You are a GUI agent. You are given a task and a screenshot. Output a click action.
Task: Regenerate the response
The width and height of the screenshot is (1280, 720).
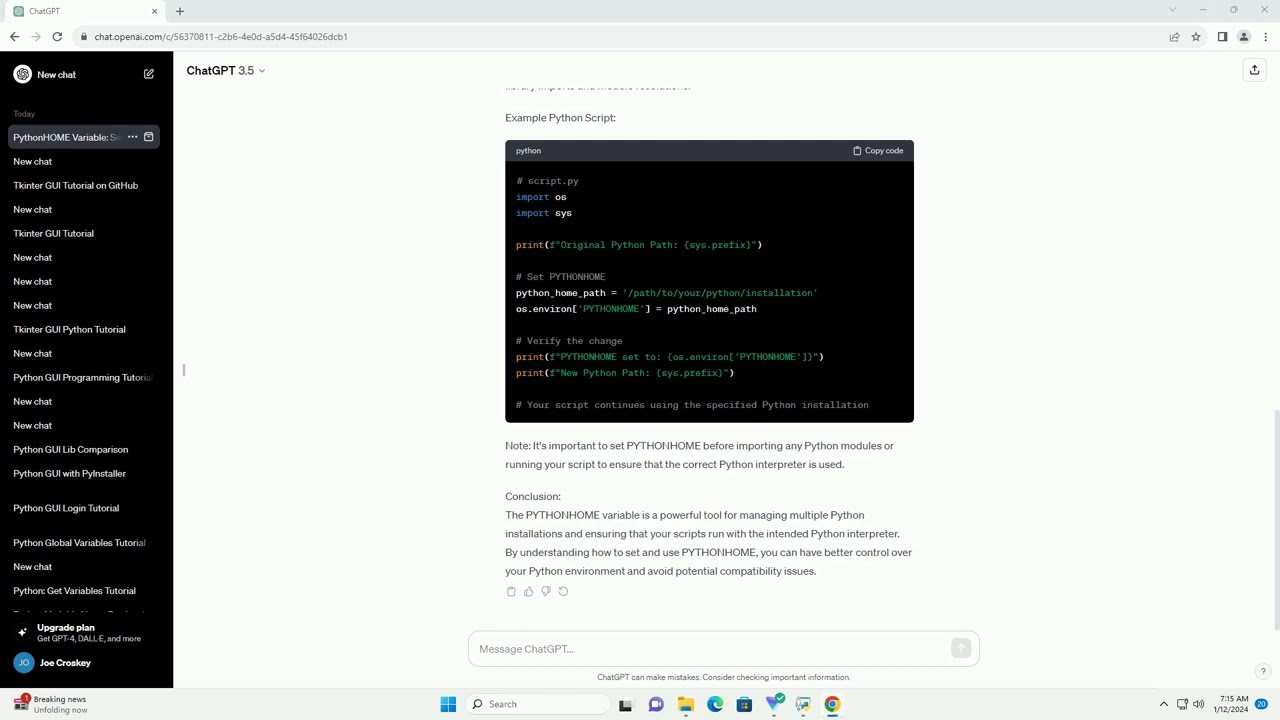(563, 591)
